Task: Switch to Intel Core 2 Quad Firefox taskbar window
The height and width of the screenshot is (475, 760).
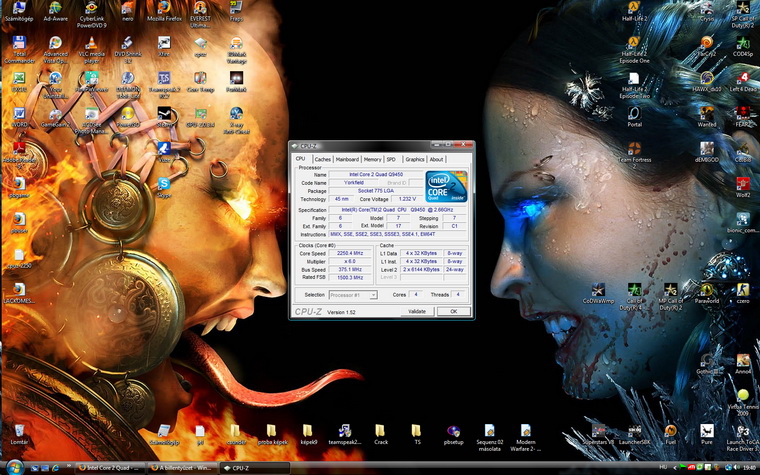Action: click(110, 468)
